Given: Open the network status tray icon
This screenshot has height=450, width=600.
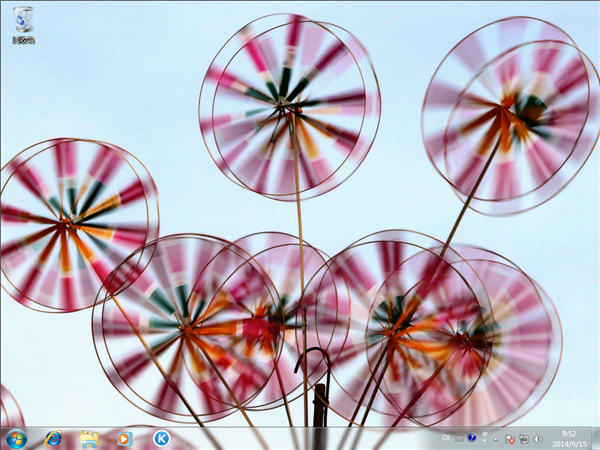Looking at the screenshot, I should coord(524,438).
